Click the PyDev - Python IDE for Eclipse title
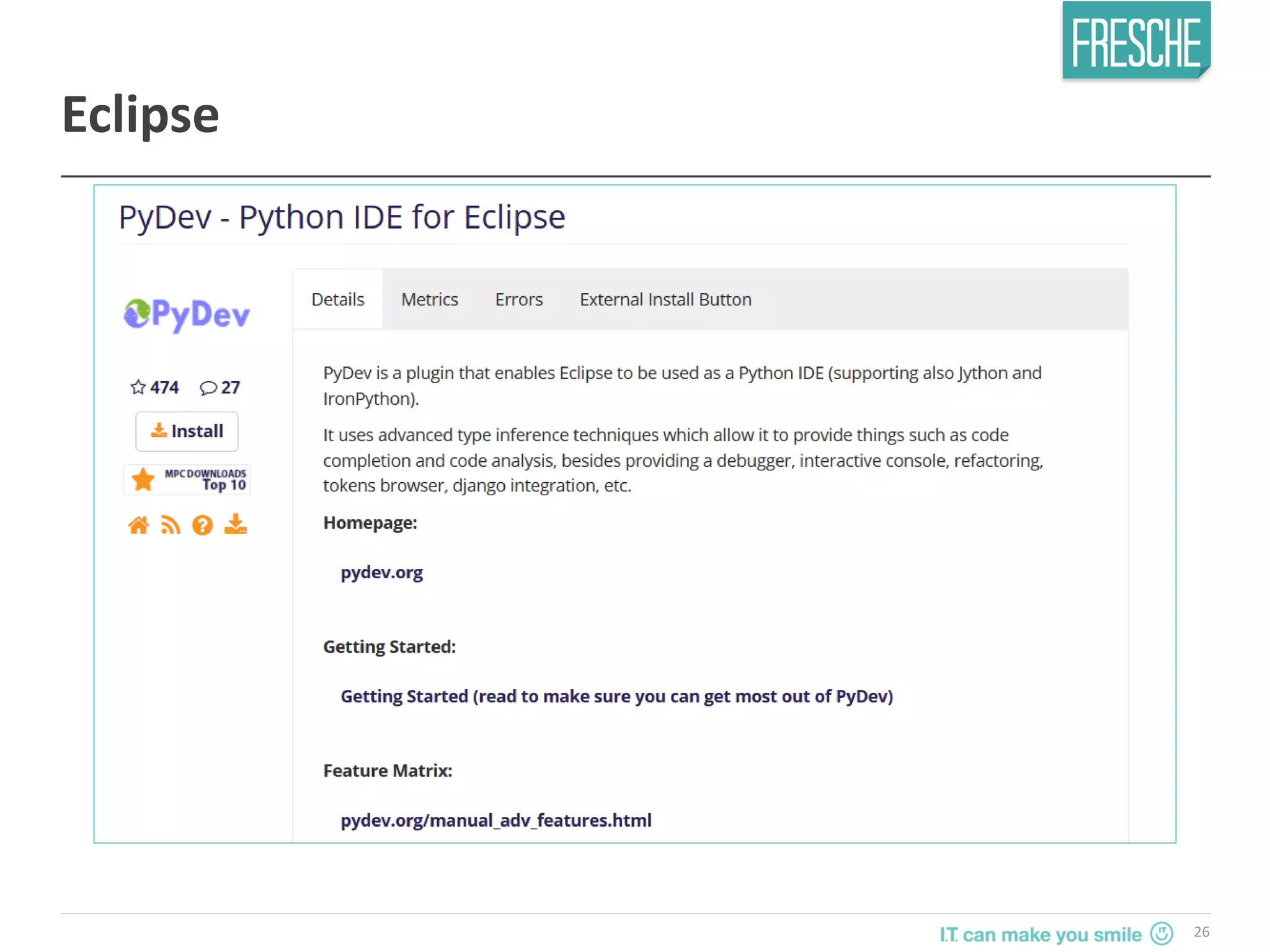This screenshot has width=1270, height=952. [342, 217]
